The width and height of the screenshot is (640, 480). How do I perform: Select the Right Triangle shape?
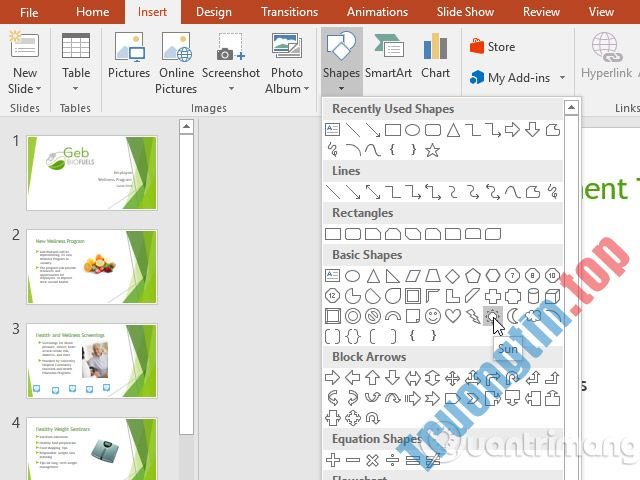(x=393, y=276)
